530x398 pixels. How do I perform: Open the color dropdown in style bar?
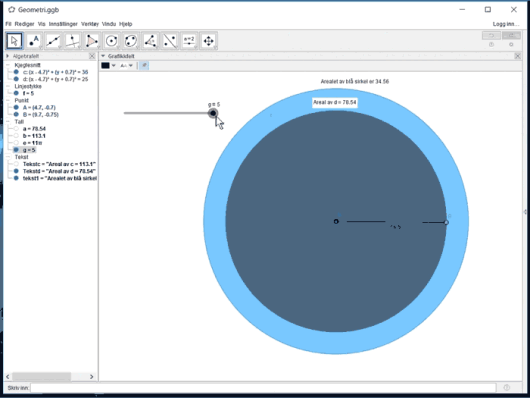(x=109, y=66)
